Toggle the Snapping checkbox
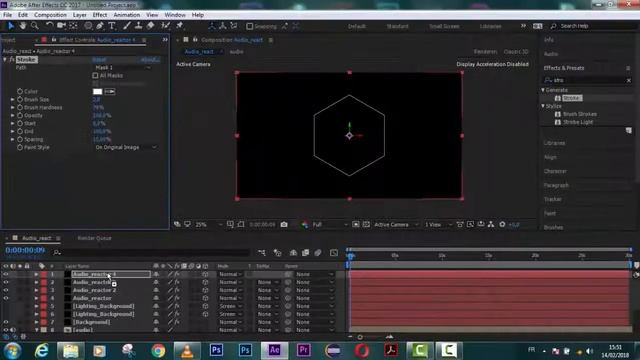 (249, 26)
